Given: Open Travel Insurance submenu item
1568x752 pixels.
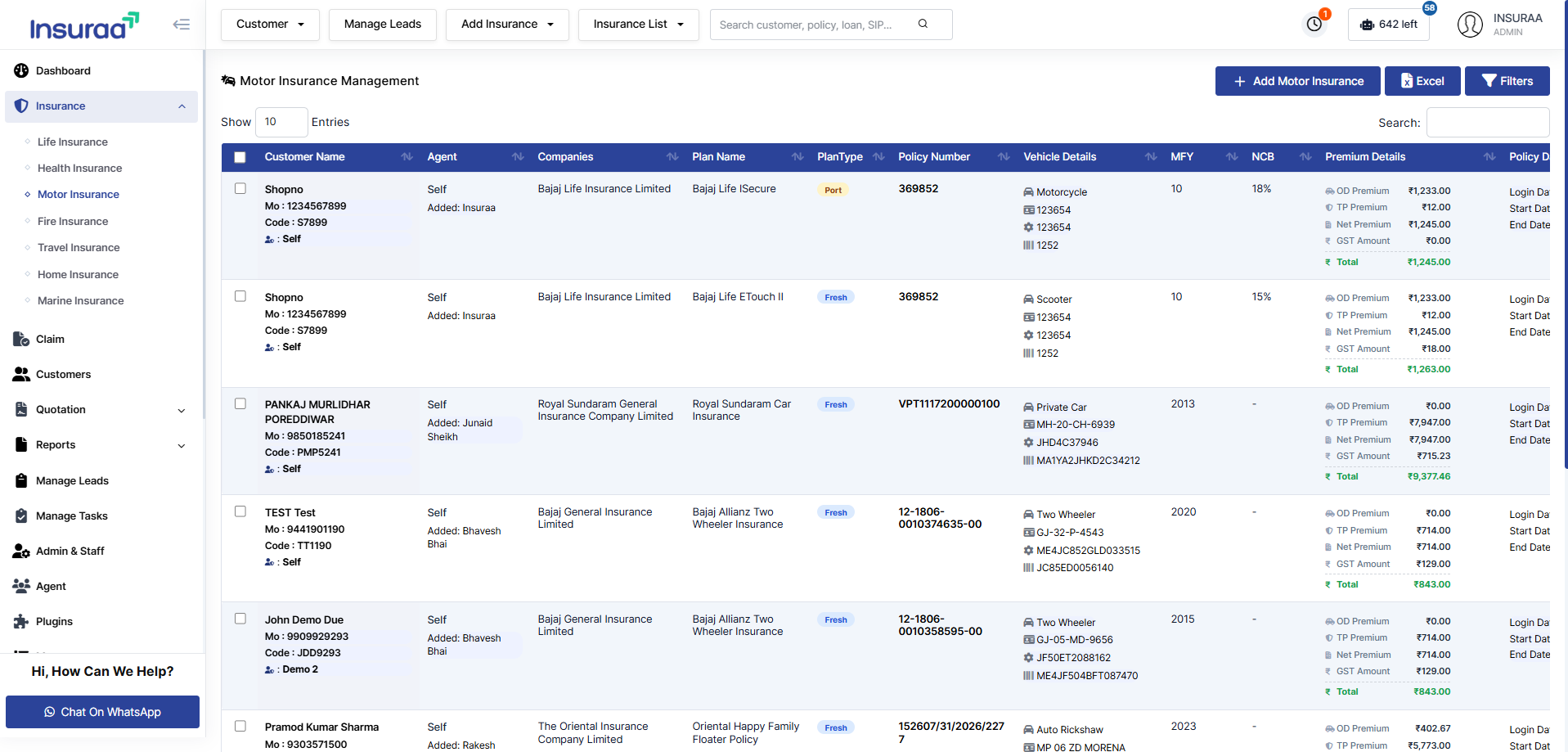Looking at the screenshot, I should (79, 247).
